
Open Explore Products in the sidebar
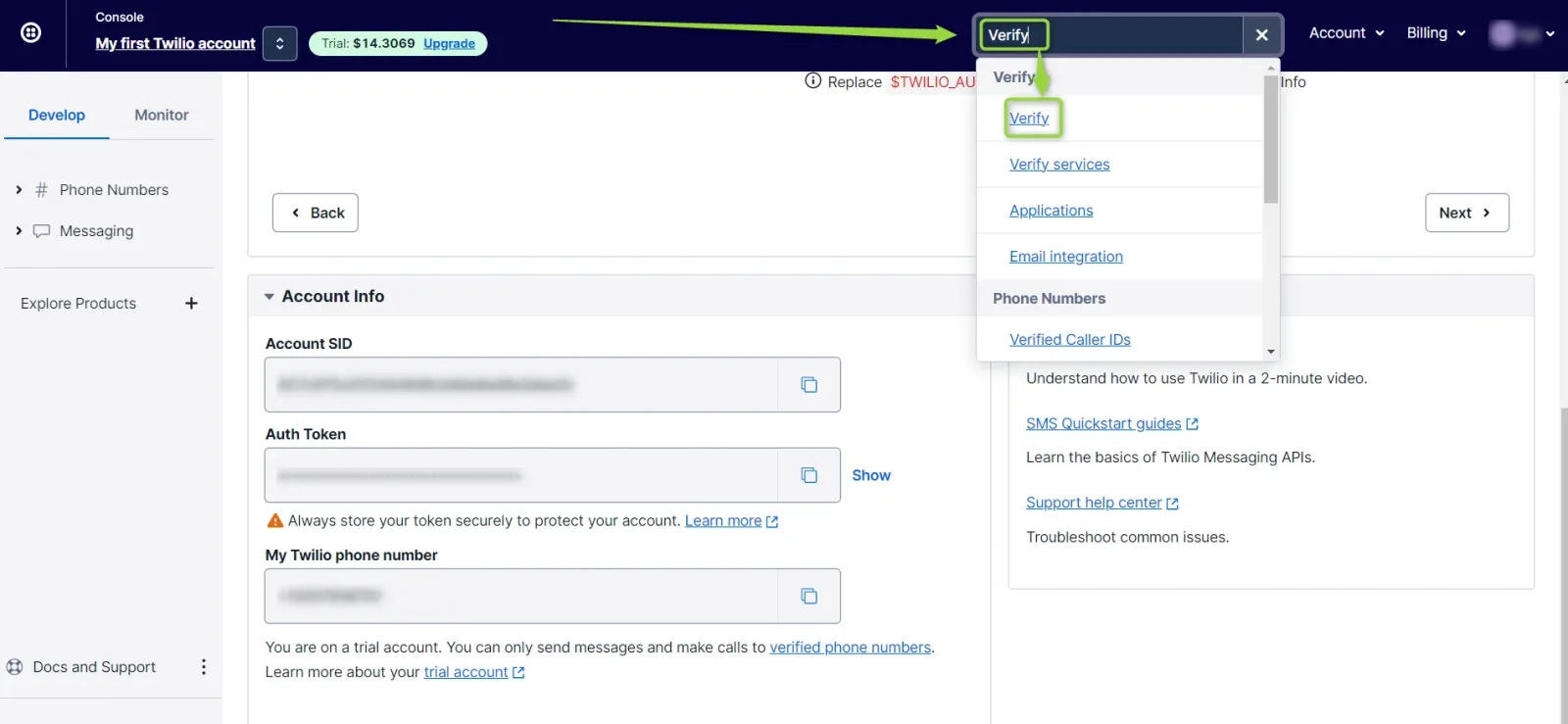tap(78, 304)
